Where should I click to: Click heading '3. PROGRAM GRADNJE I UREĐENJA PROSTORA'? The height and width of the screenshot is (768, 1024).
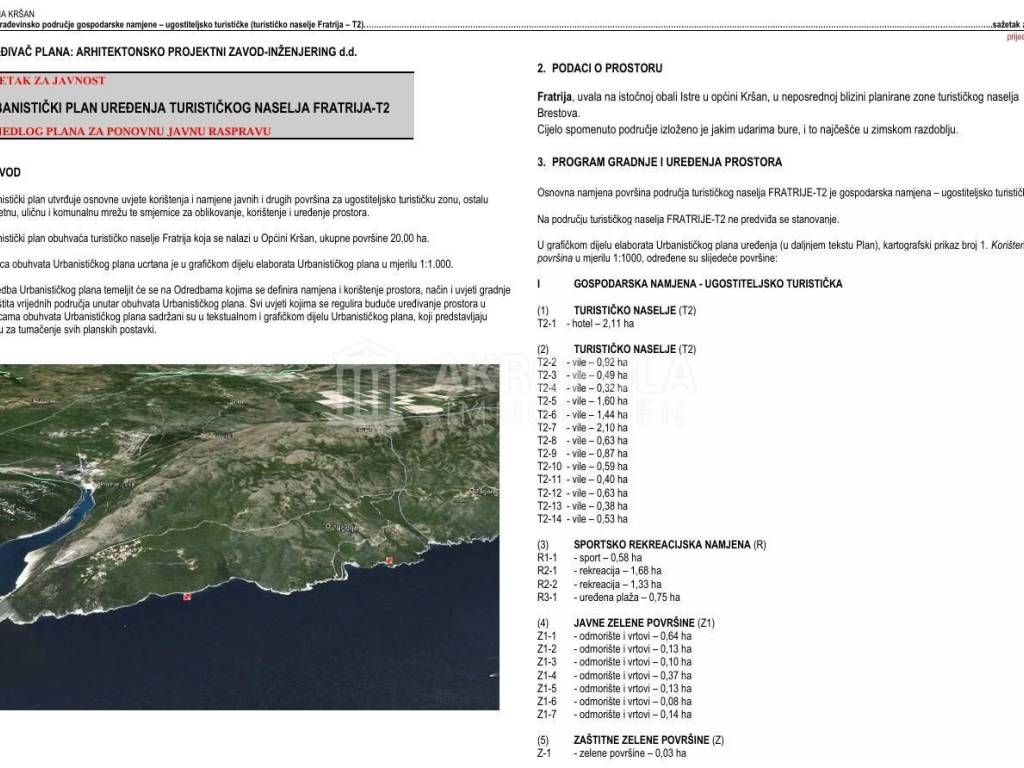[660, 162]
